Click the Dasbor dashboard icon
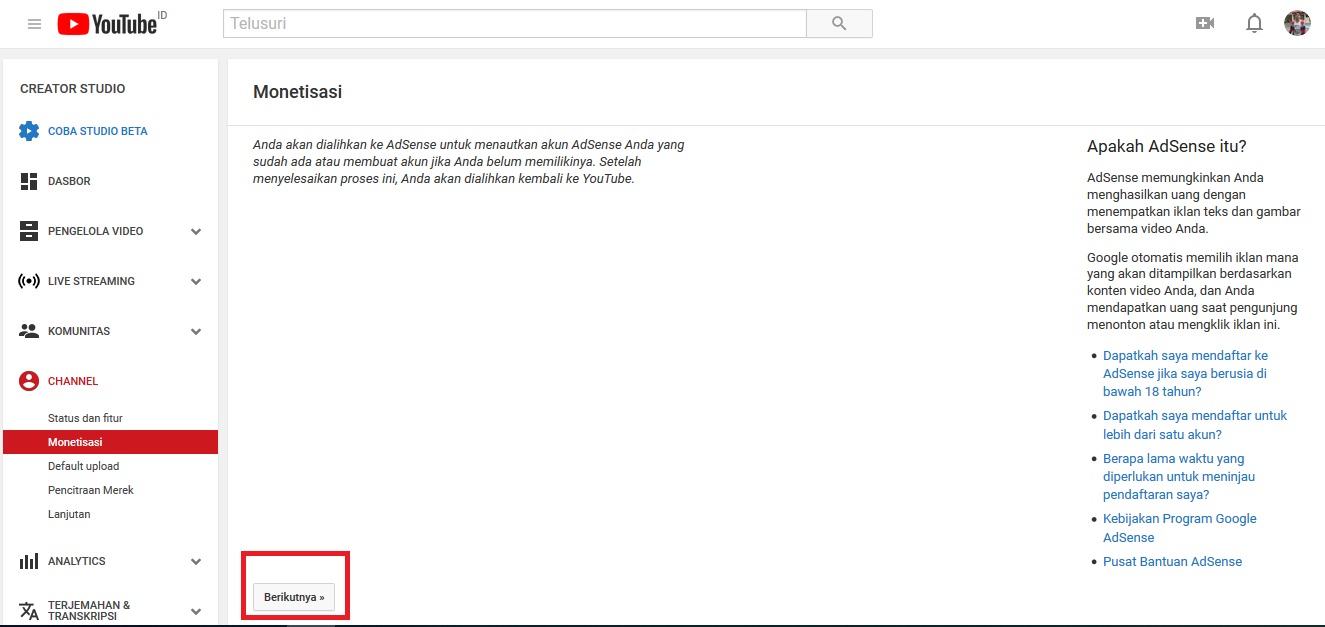This screenshot has width=1325, height=627. (x=29, y=181)
